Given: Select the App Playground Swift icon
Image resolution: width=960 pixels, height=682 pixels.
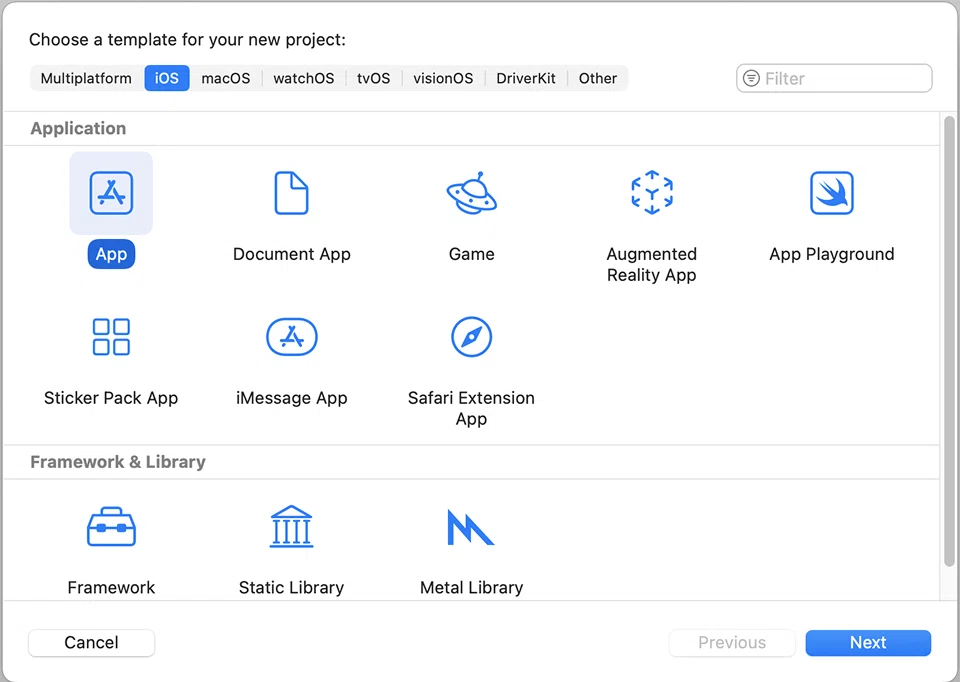Looking at the screenshot, I should (x=832, y=193).
